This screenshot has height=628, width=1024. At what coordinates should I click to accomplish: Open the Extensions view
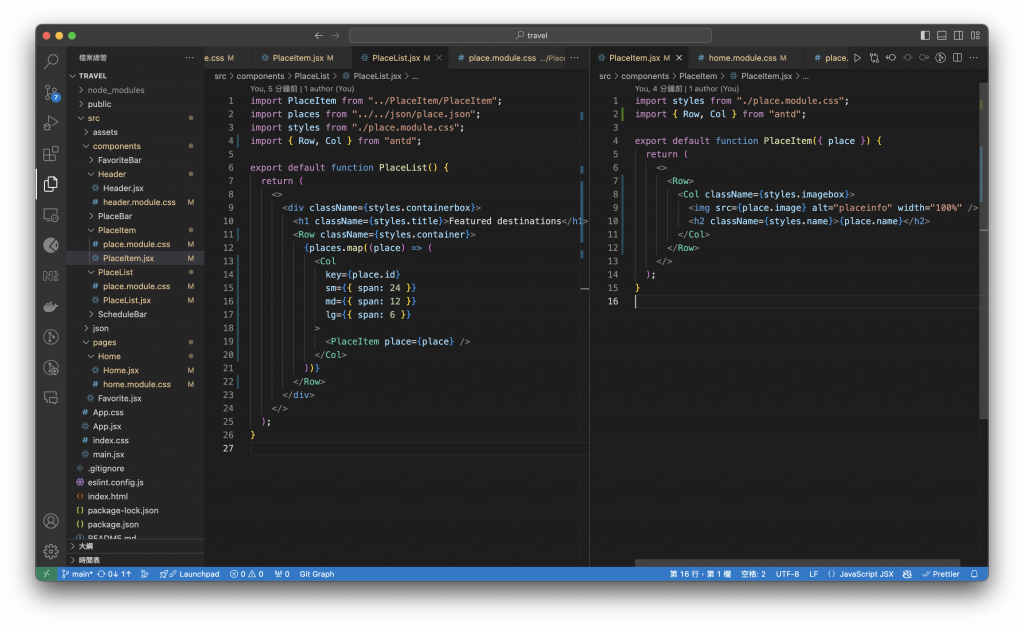pos(51,153)
